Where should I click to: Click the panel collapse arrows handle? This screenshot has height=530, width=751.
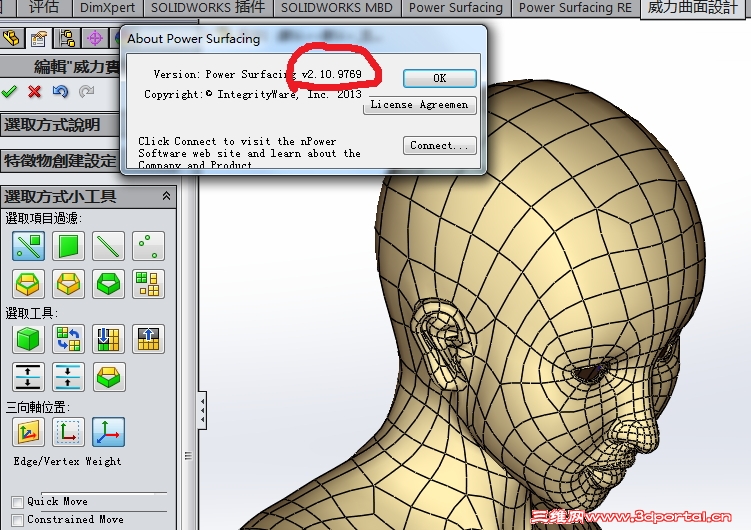(203, 410)
